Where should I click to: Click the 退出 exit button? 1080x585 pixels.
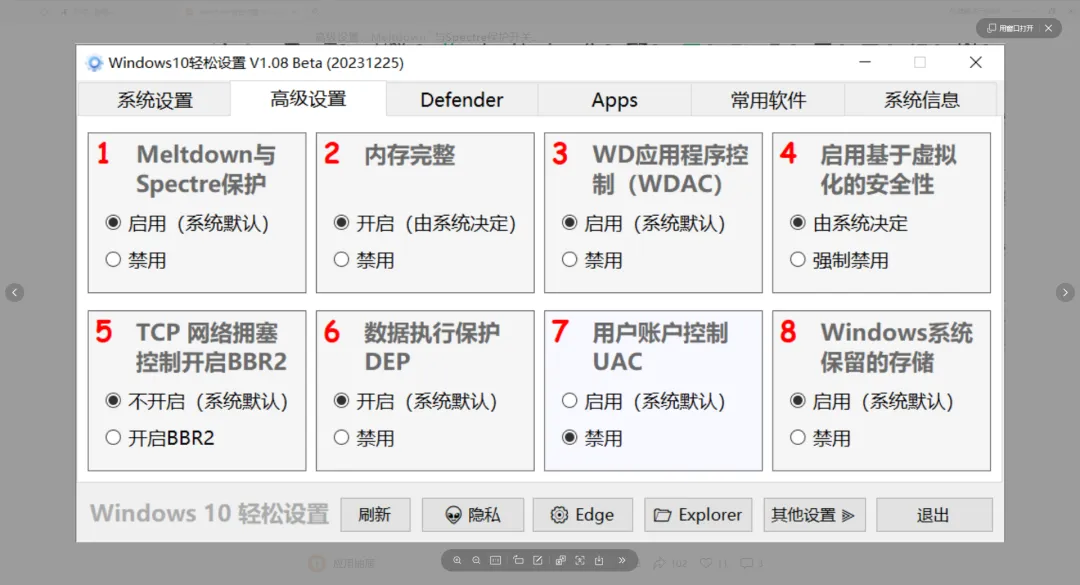click(934, 515)
